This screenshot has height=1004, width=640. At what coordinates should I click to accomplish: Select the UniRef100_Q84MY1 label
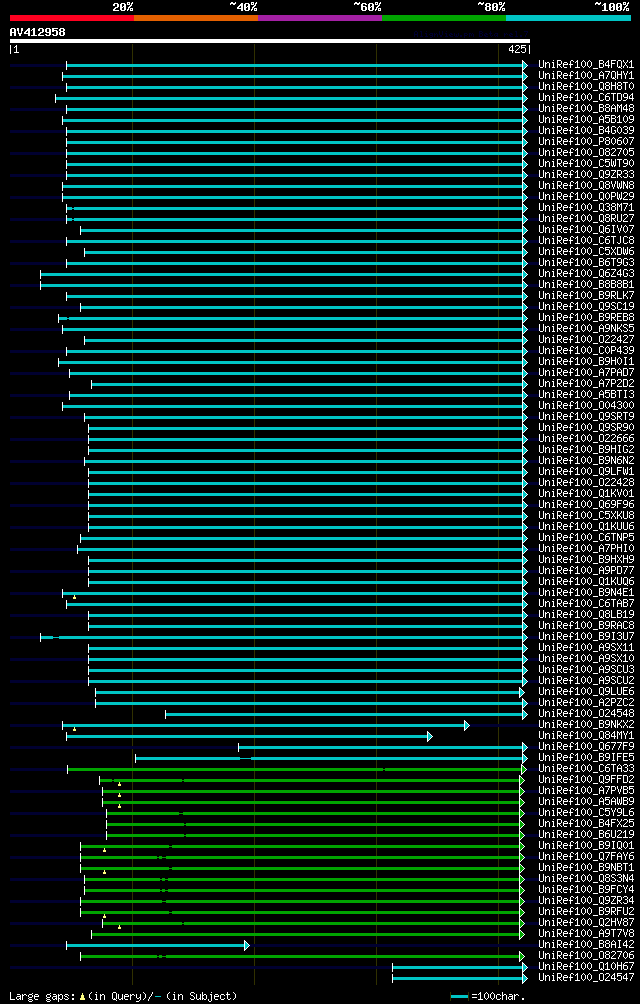586,736
